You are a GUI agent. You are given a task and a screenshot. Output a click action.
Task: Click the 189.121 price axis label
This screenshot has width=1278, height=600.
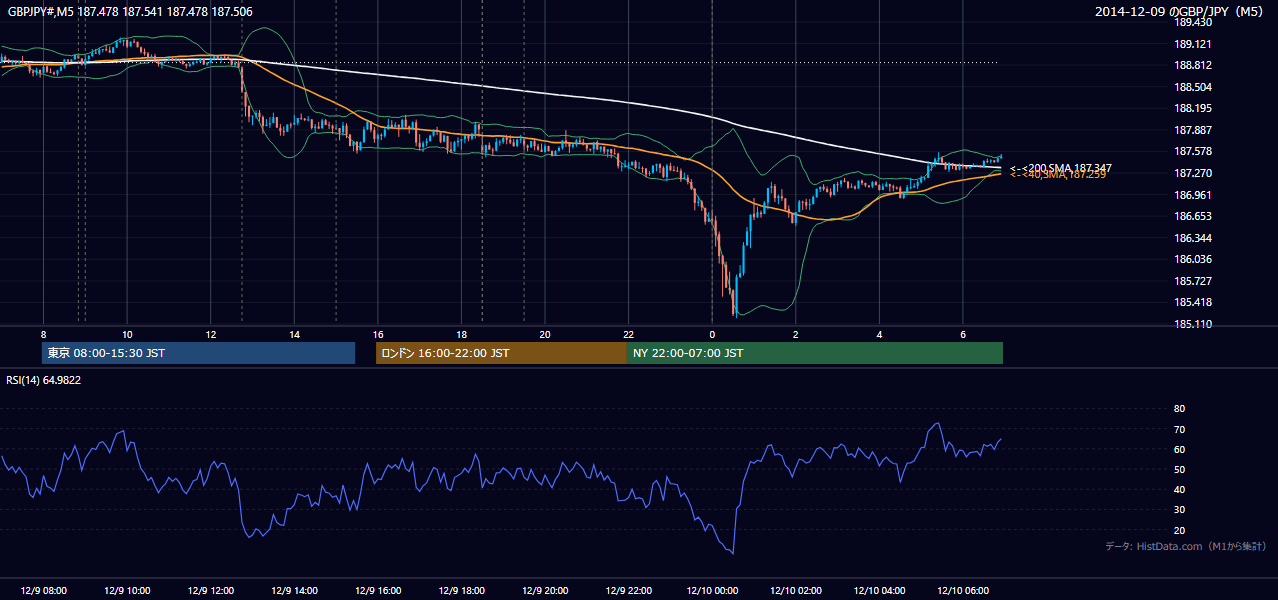point(1192,44)
